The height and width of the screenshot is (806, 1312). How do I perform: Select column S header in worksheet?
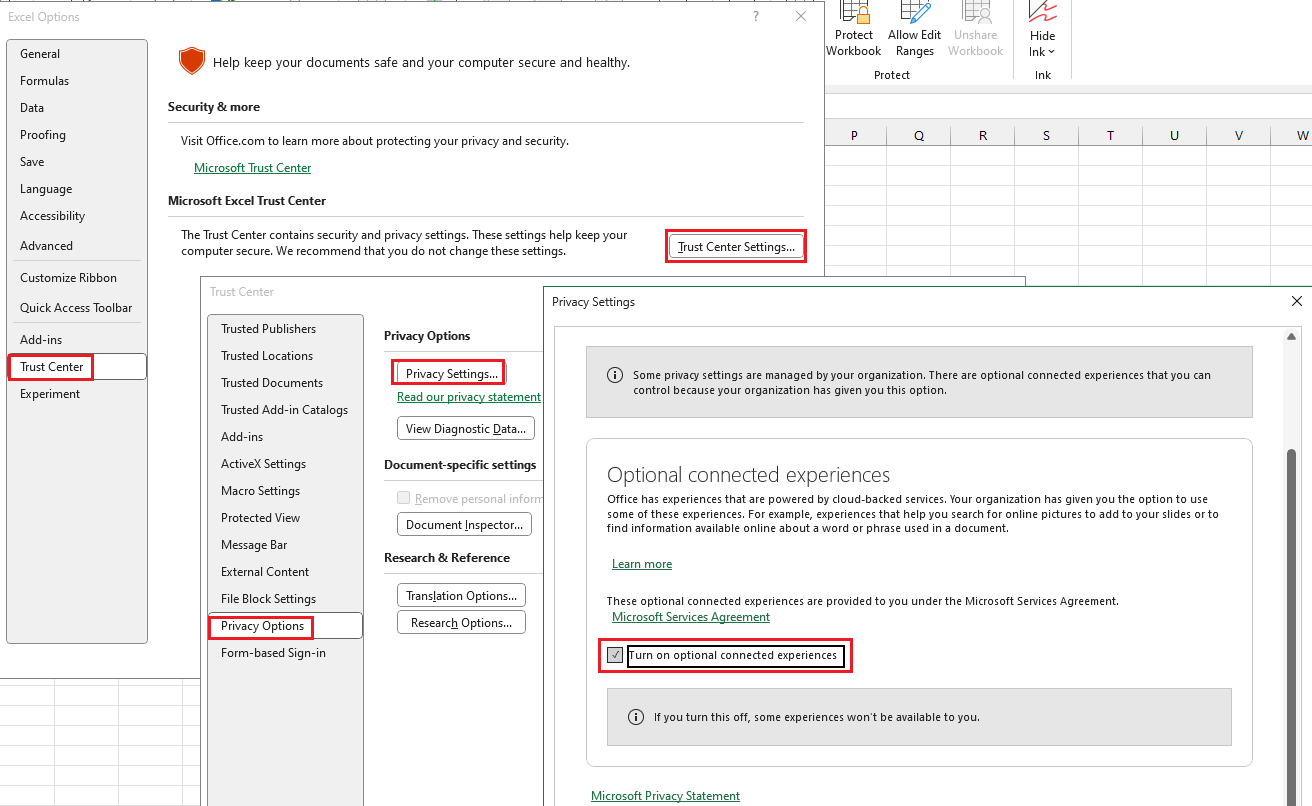tap(1047, 135)
